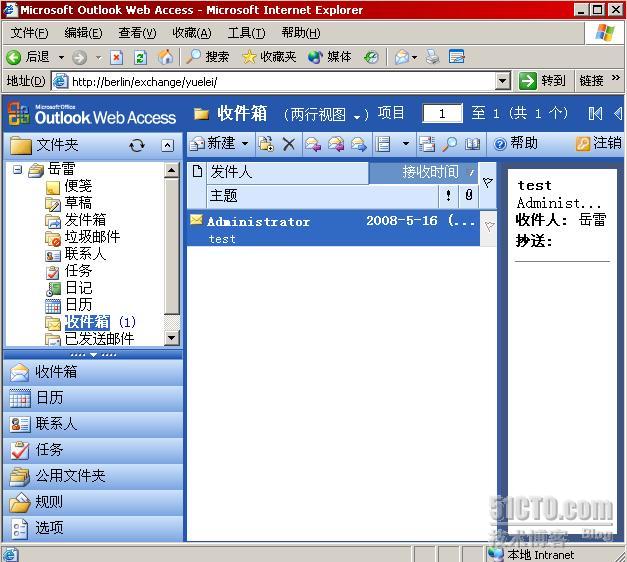This screenshot has height=562, width=627.
Task: Click the Forward message icon
Action: click(359, 144)
